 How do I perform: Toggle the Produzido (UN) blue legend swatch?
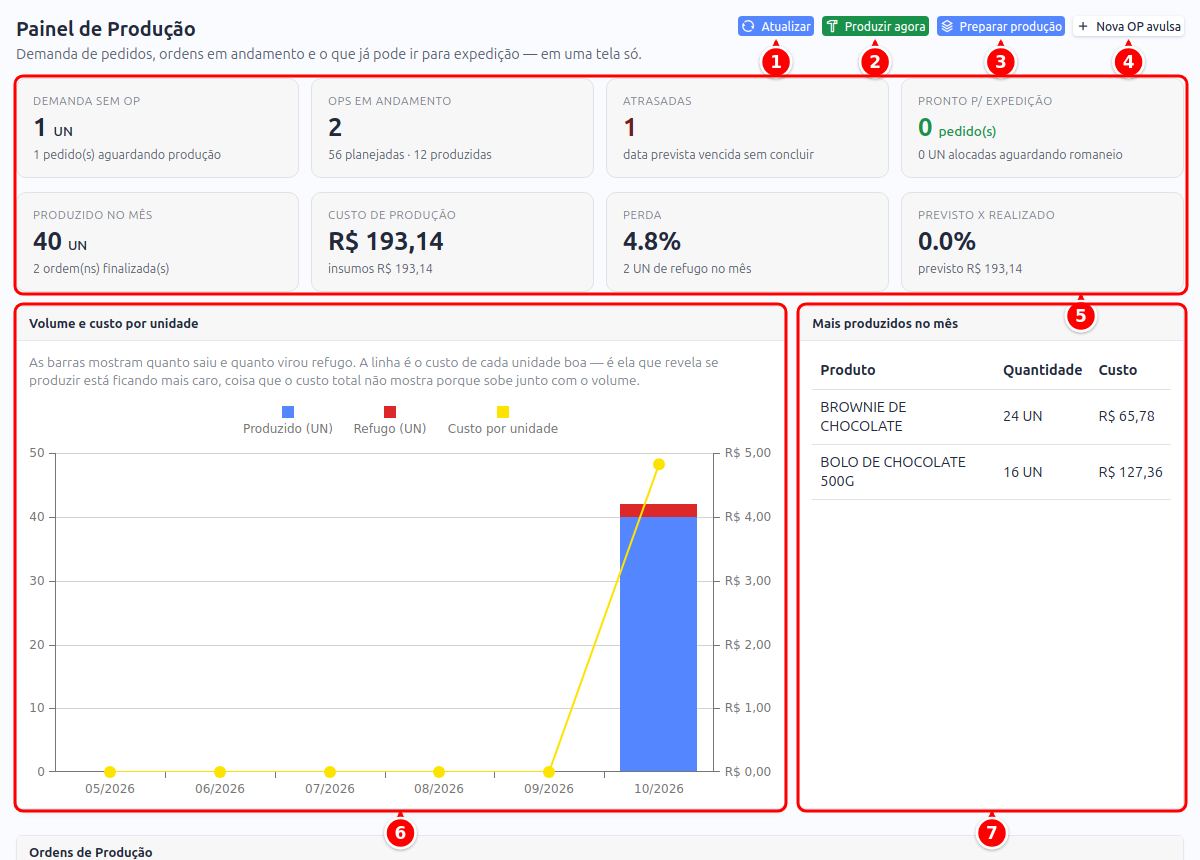288,412
